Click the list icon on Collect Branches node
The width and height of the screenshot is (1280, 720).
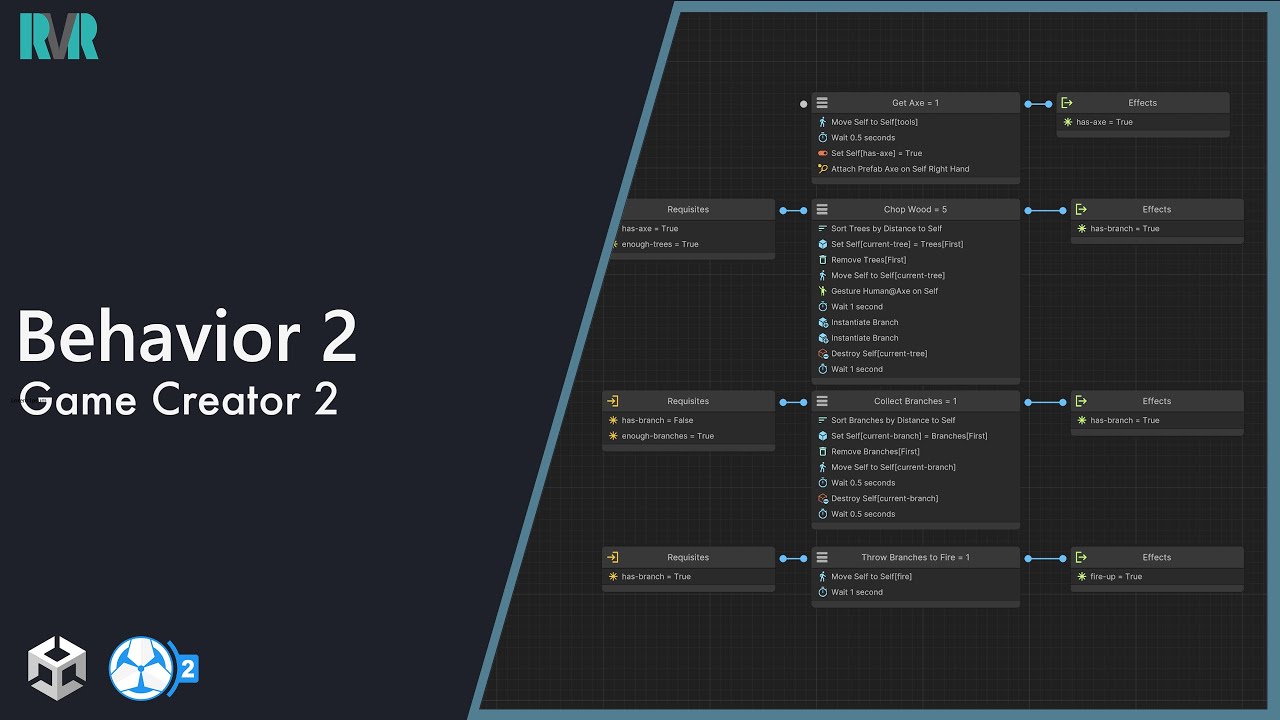point(822,401)
